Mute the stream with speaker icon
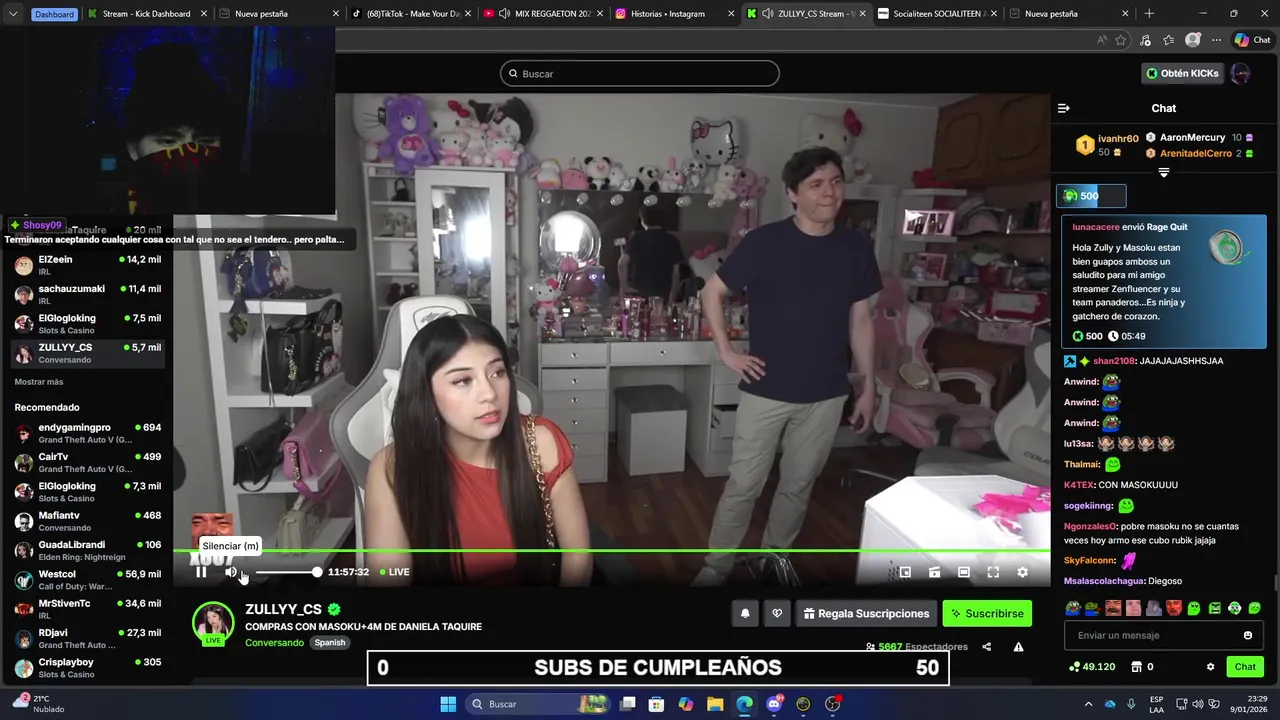This screenshot has width=1280, height=720. [x=231, y=572]
